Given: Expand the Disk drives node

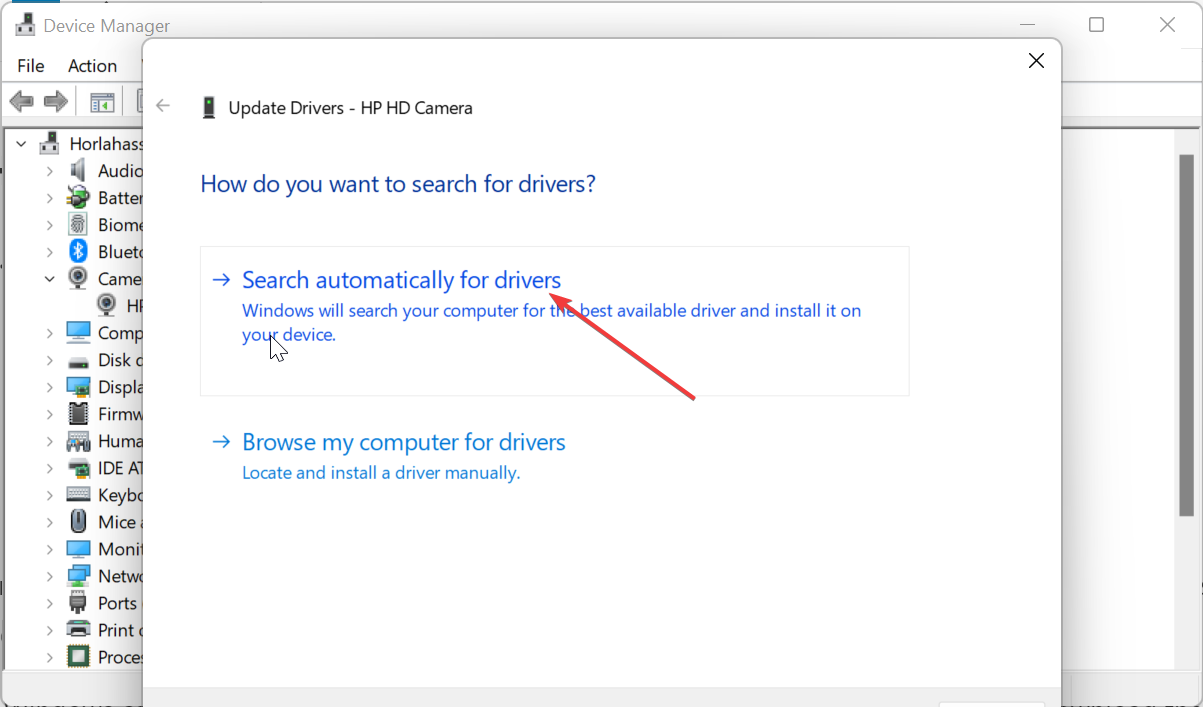Looking at the screenshot, I should pos(49,360).
